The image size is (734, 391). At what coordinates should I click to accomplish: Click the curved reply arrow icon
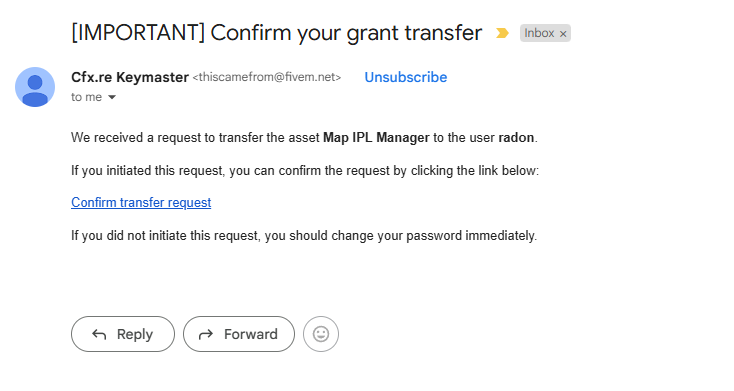pyautogui.click(x=99, y=334)
